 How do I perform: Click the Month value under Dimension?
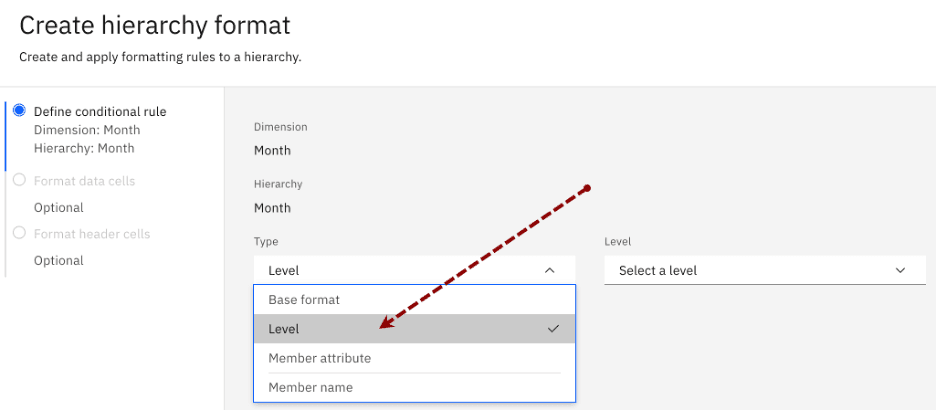(272, 151)
